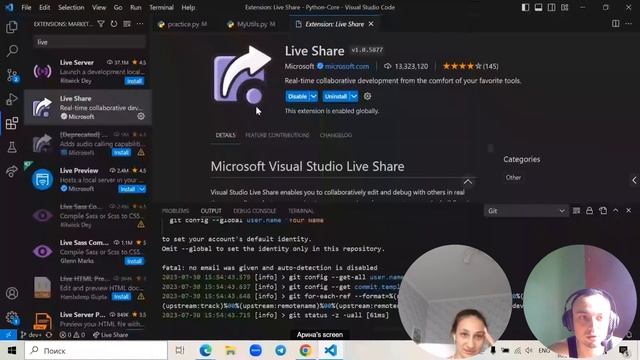Toggle bottom panel layout icon
This screenshot has width=640, height=360.
[538, 7]
